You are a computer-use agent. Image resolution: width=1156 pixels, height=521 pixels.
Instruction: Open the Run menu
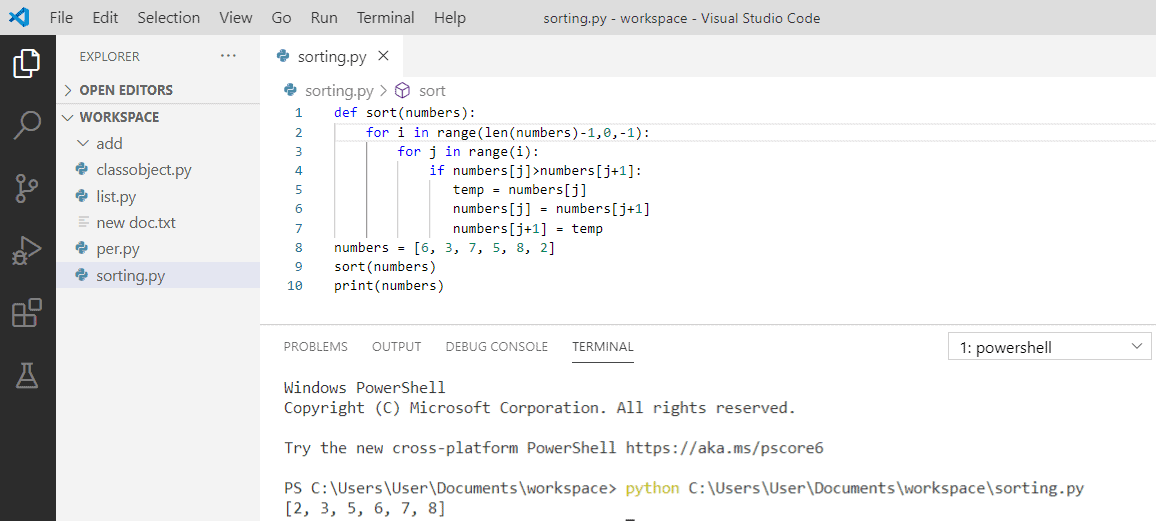[x=324, y=18]
